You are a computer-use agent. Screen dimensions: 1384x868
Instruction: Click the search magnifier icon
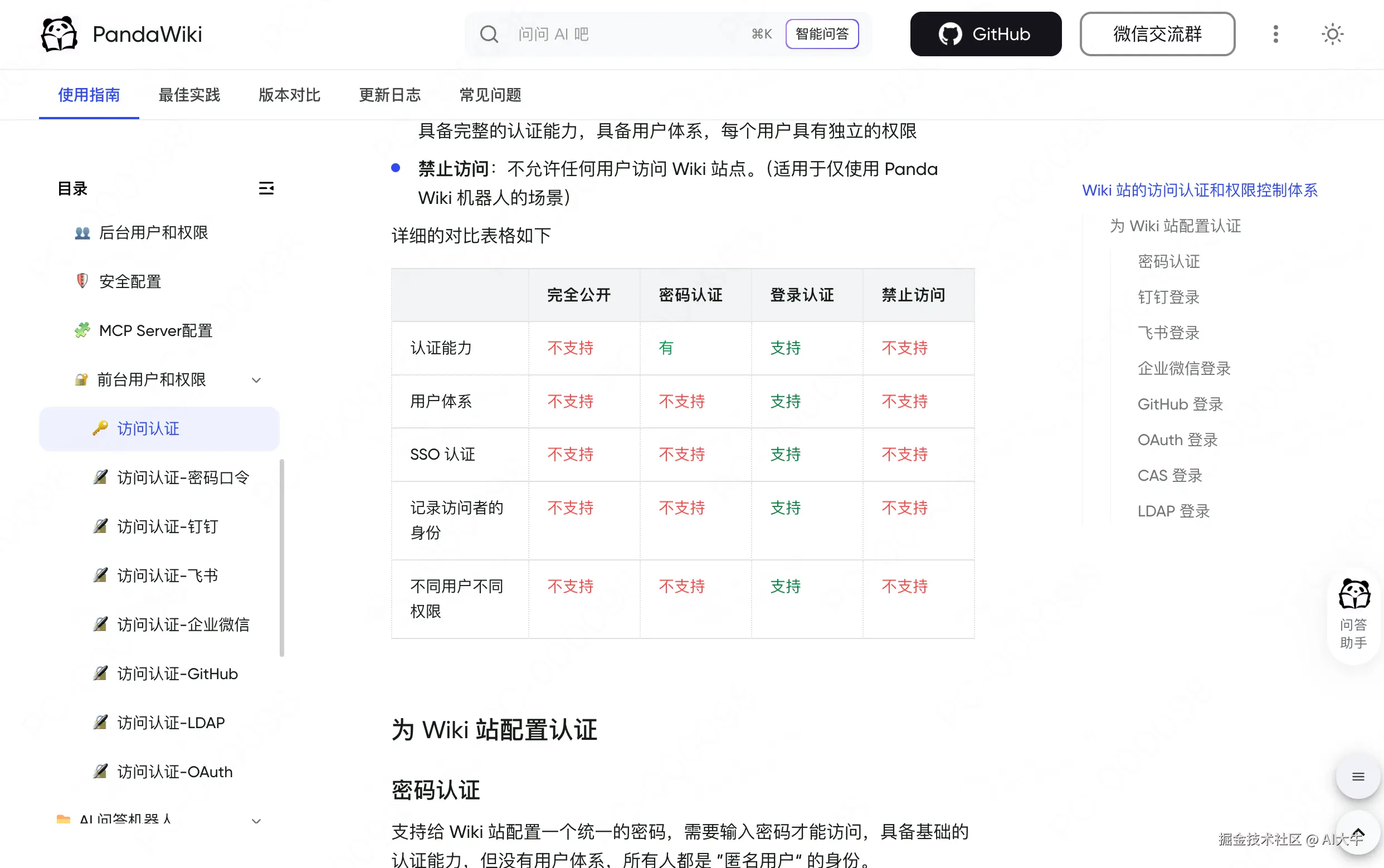coord(489,35)
